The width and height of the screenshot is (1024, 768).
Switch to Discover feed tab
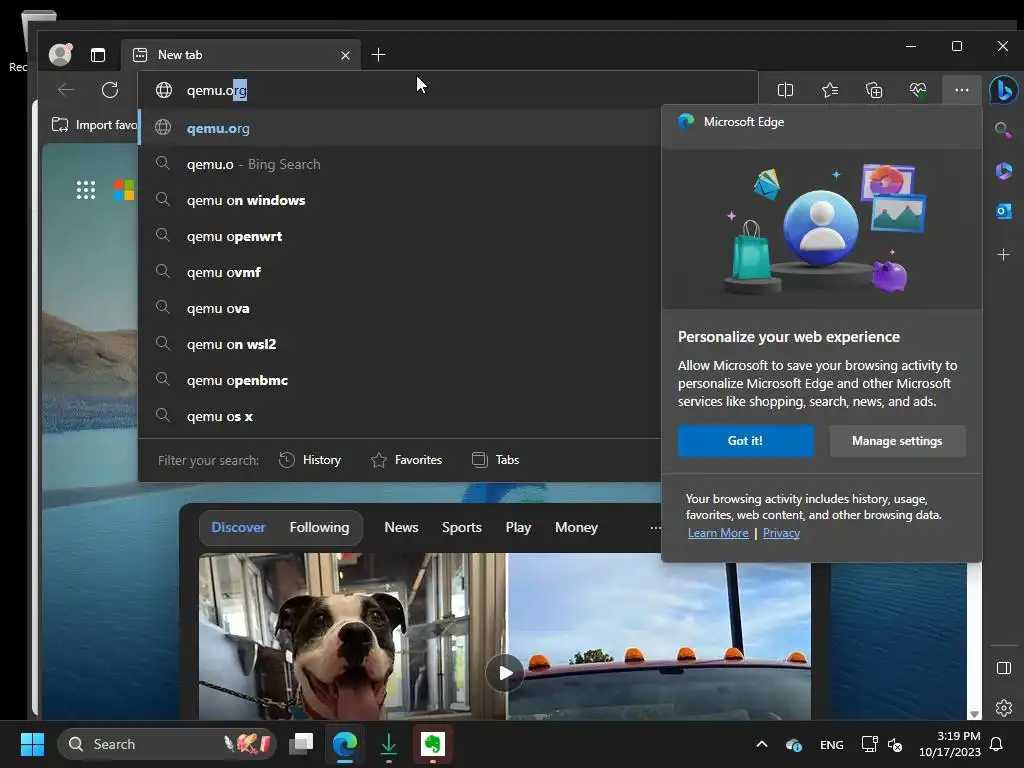pos(238,527)
